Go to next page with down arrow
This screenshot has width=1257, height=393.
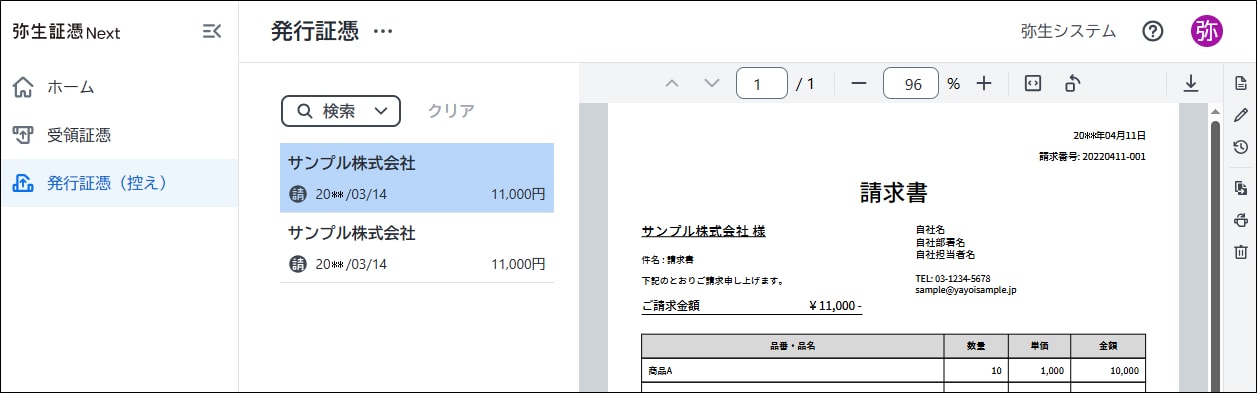point(712,84)
